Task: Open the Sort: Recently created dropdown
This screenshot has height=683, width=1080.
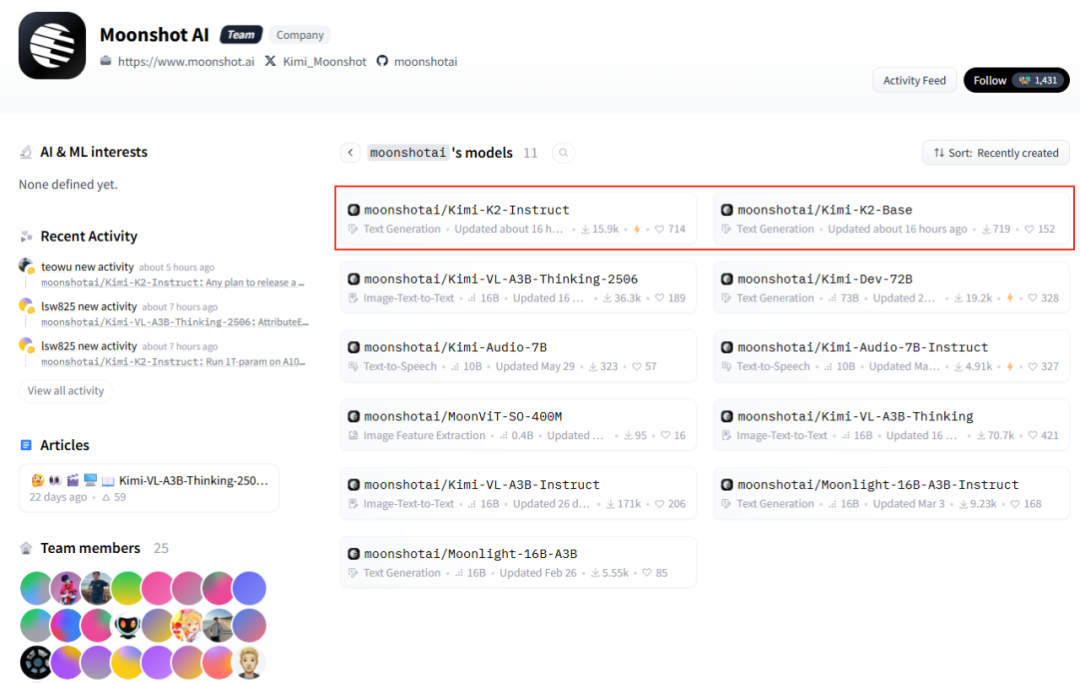Action: click(x=996, y=153)
